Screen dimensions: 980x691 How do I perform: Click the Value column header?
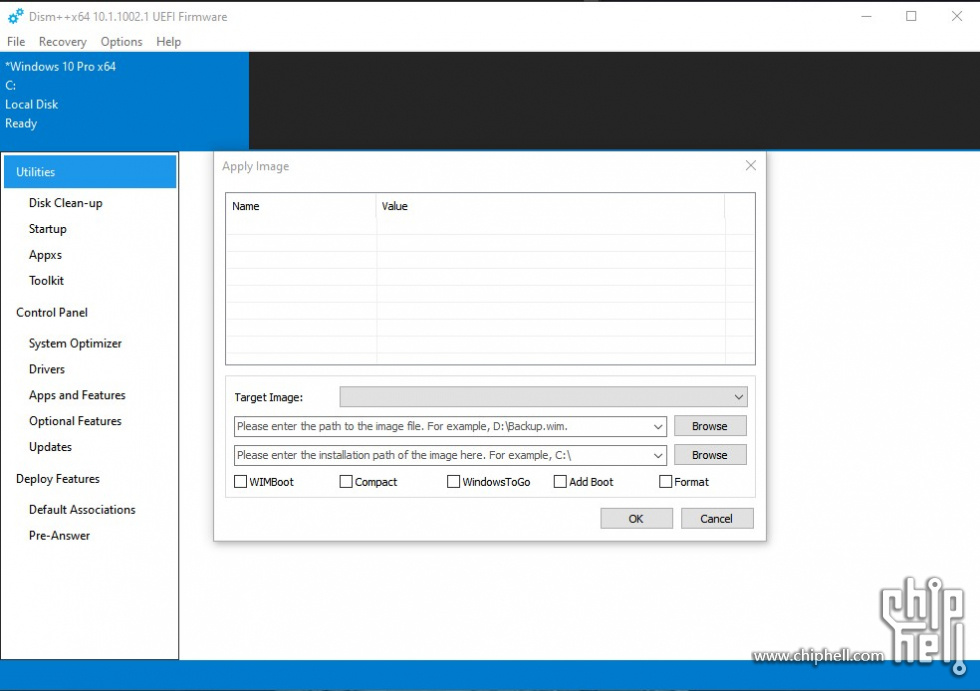pyautogui.click(x=551, y=206)
